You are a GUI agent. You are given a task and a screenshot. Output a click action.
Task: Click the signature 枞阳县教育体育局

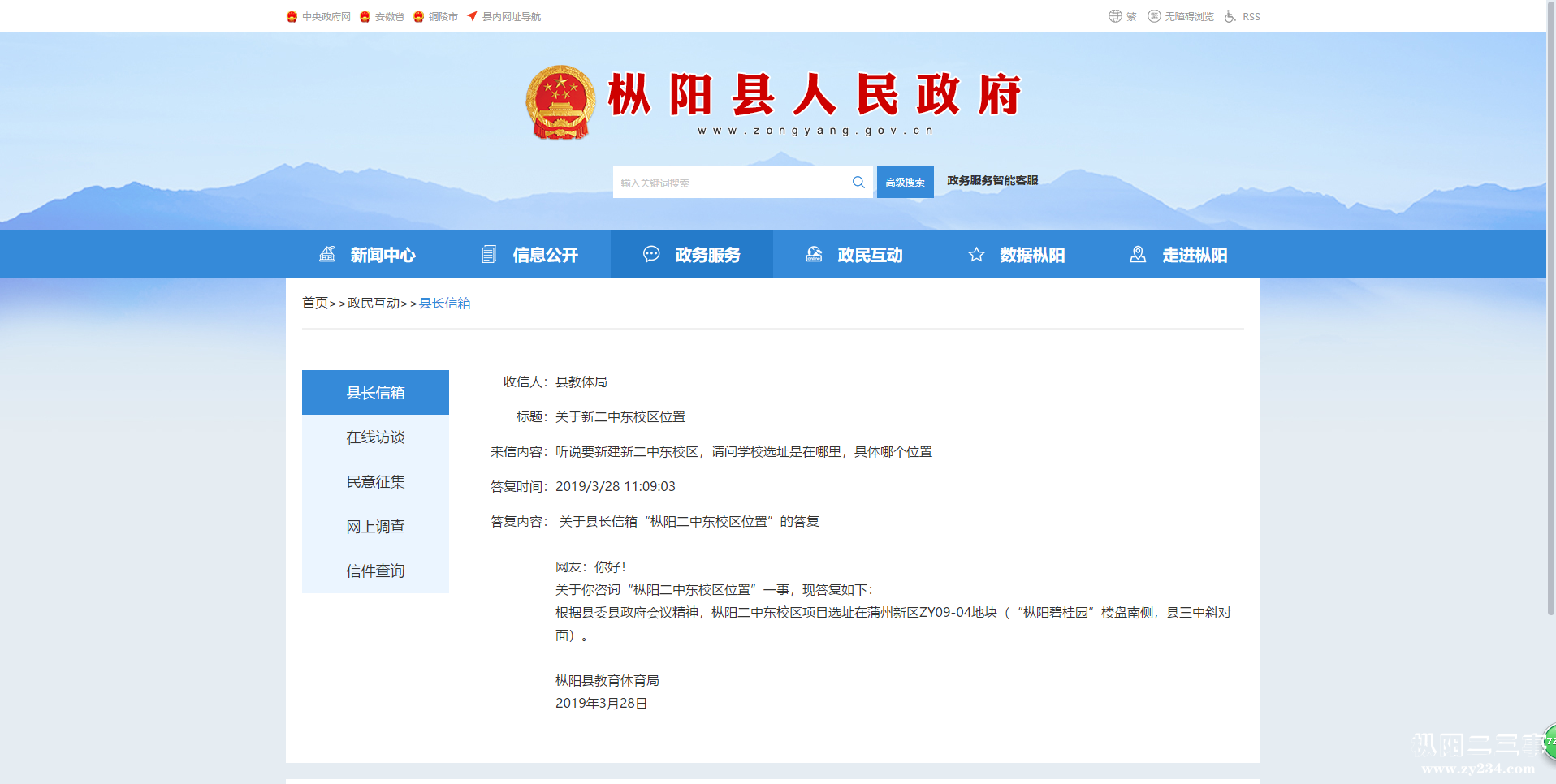point(607,680)
